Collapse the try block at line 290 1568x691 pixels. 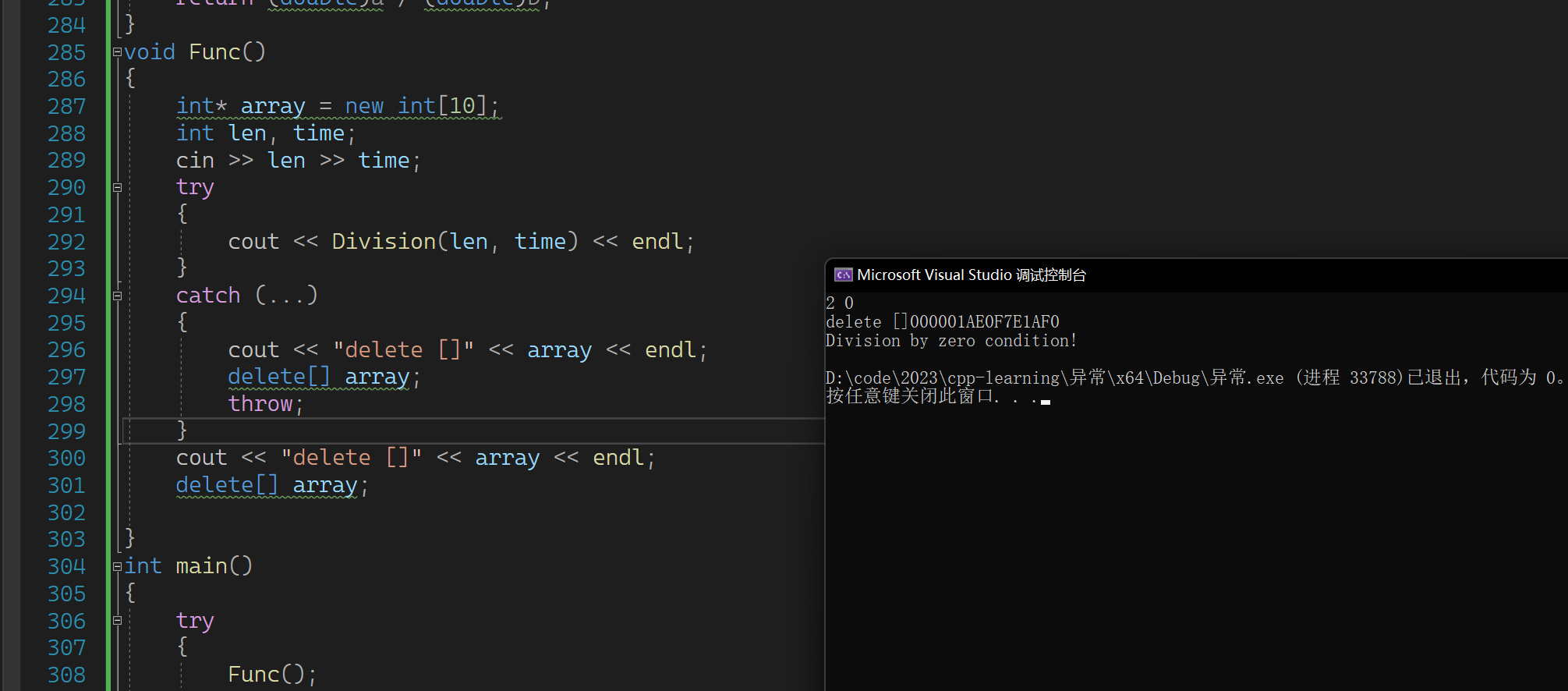pyautogui.click(x=117, y=187)
